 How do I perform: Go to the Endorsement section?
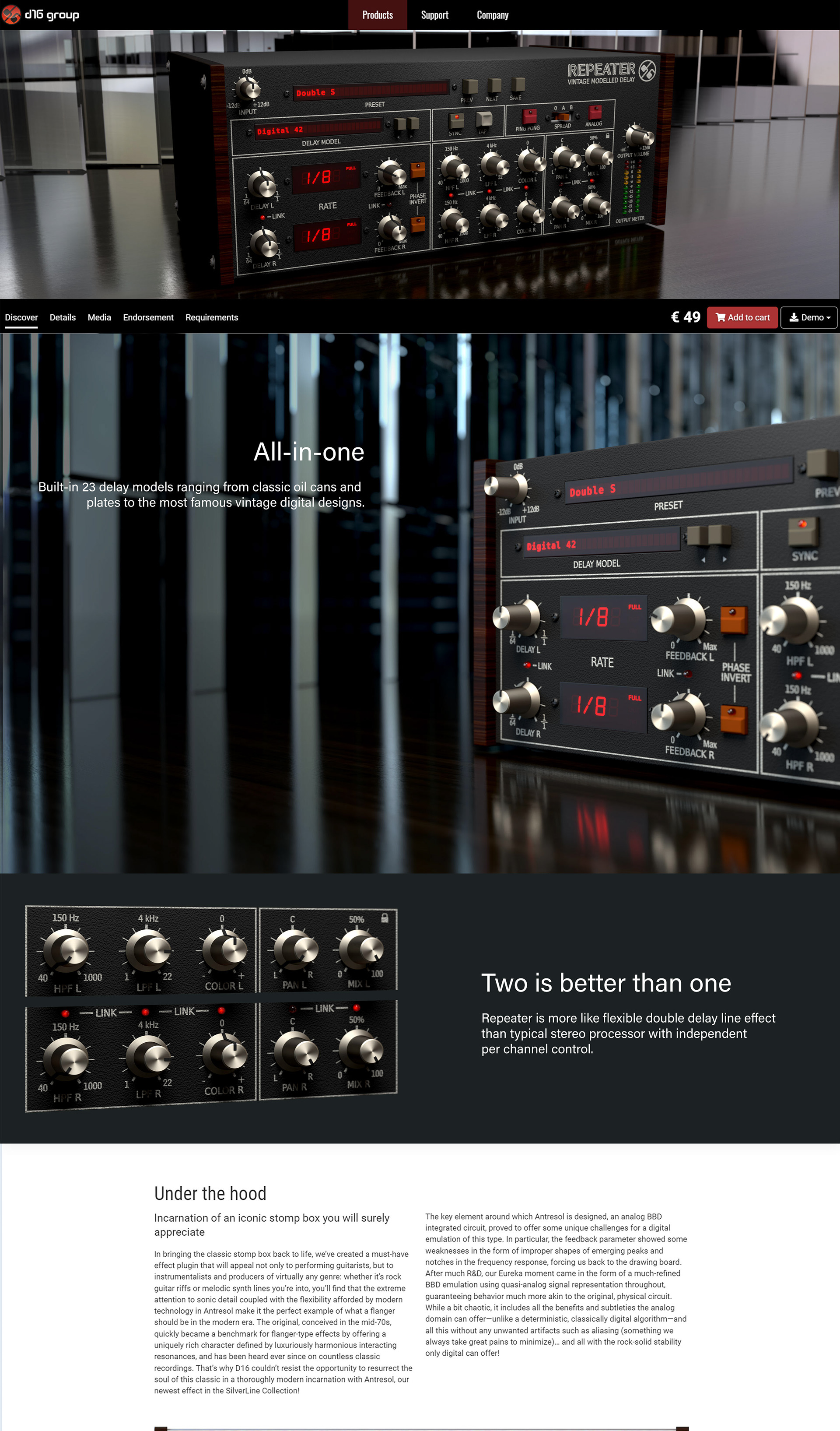pos(148,317)
